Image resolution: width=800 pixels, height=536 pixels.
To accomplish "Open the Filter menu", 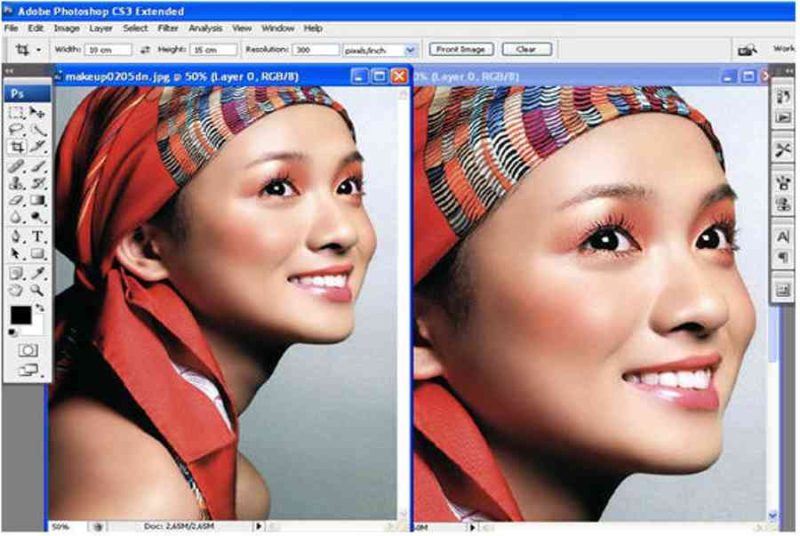I will (x=168, y=29).
